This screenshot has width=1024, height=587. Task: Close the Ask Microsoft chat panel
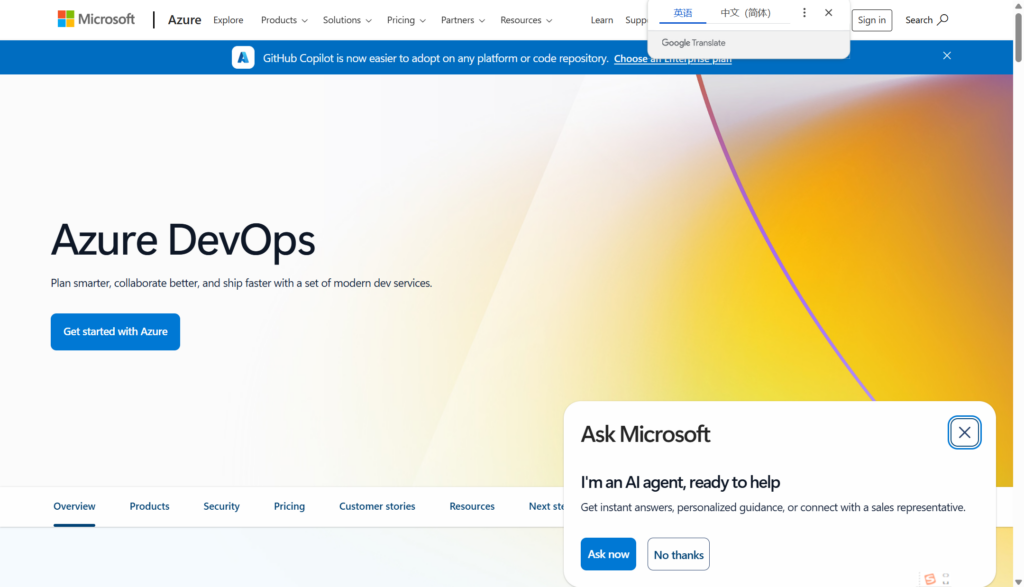[964, 432]
